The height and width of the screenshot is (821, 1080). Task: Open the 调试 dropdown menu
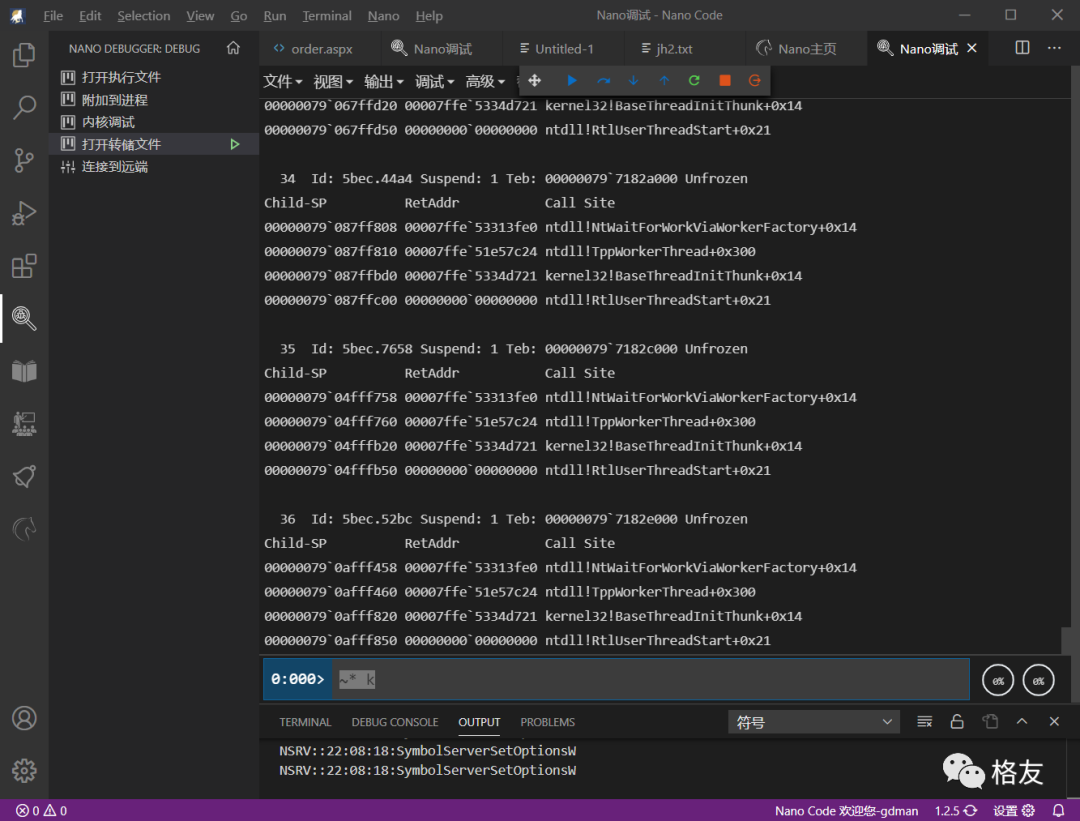434,81
